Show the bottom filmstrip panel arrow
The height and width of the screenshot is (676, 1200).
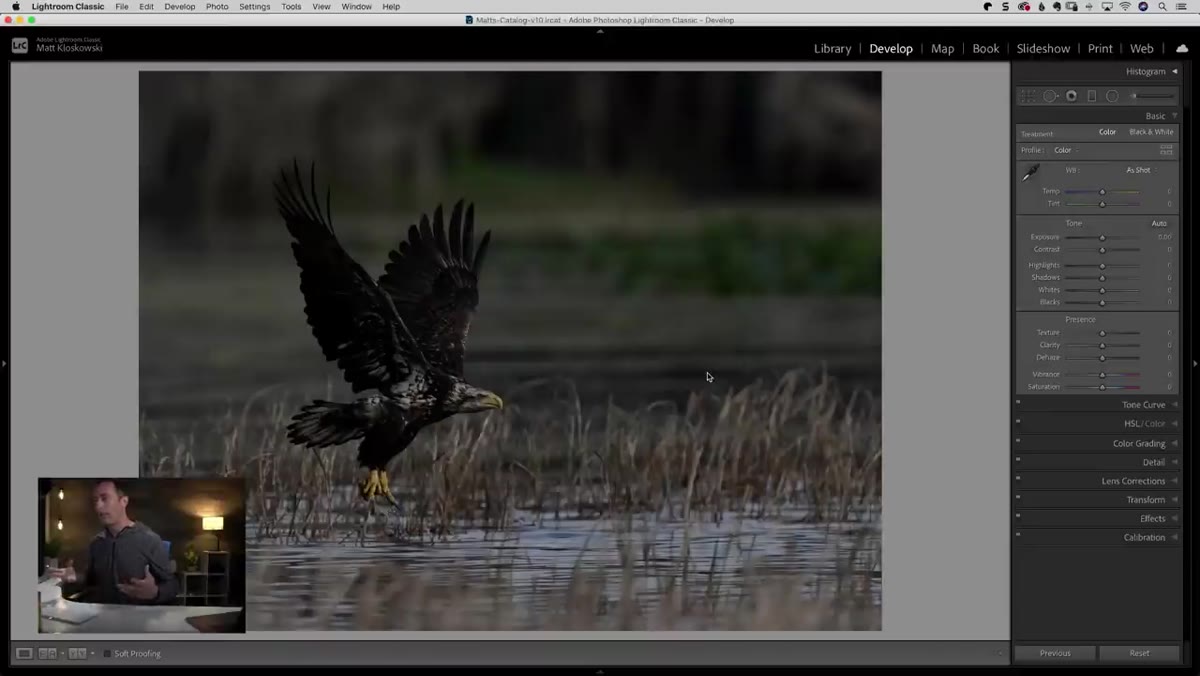click(600, 672)
